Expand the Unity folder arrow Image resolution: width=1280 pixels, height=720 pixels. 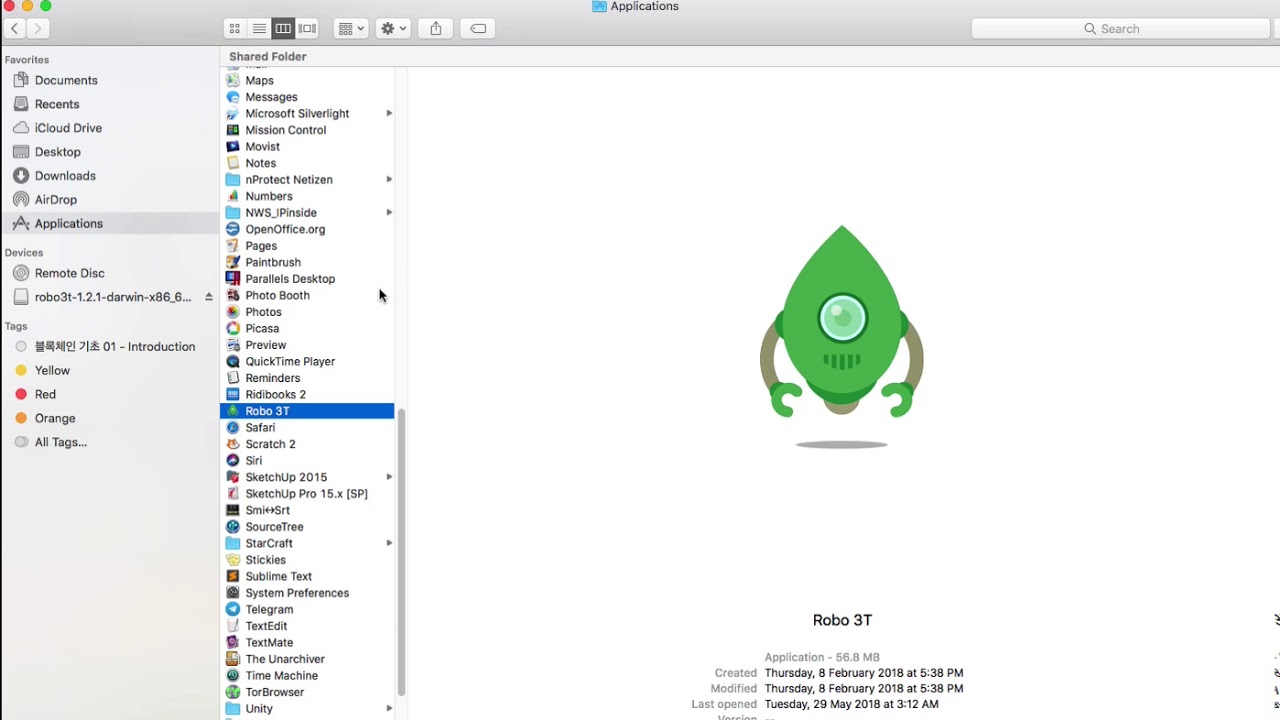pos(389,708)
